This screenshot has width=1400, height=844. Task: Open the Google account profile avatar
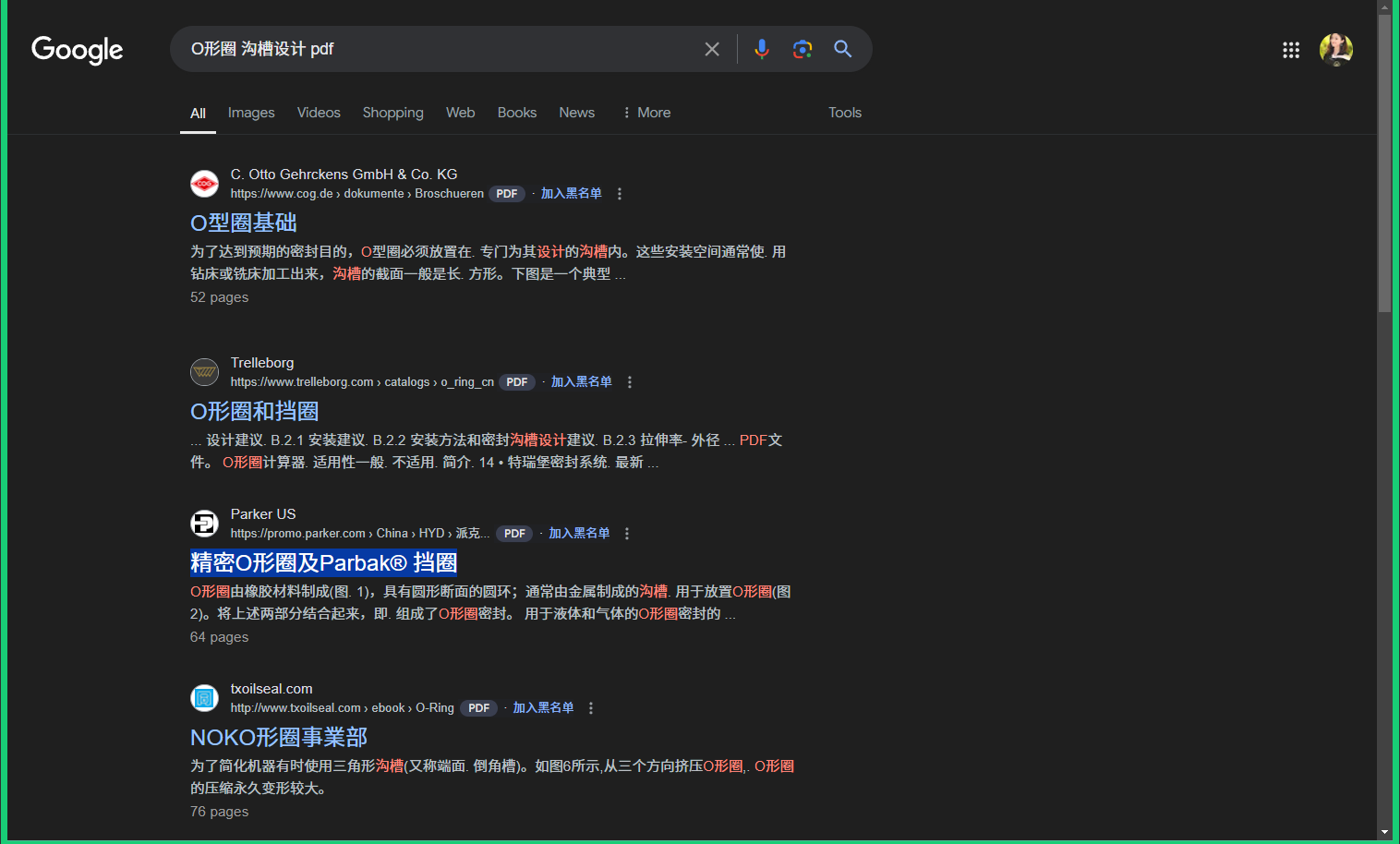(x=1335, y=50)
